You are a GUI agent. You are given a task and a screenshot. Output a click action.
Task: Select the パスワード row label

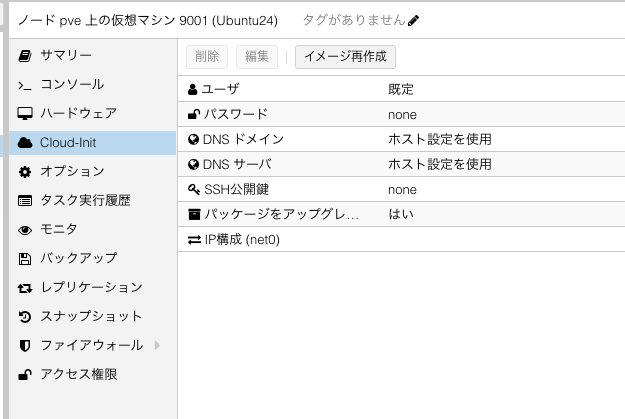(236, 114)
